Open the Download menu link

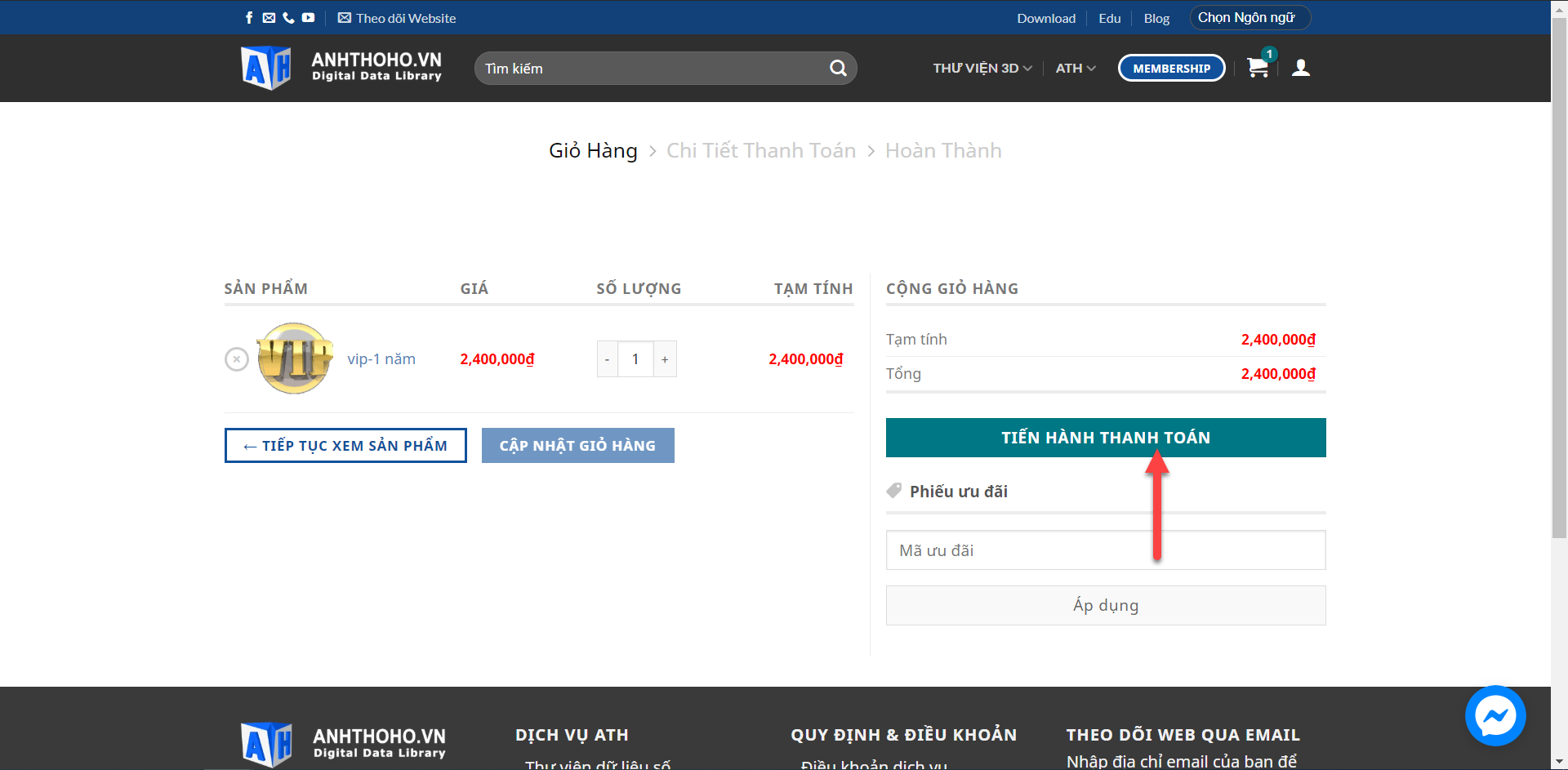tap(1045, 19)
